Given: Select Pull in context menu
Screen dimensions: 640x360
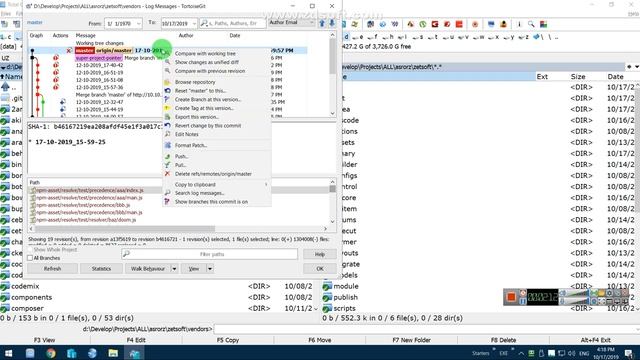Looking at the screenshot, I should [x=180, y=165].
